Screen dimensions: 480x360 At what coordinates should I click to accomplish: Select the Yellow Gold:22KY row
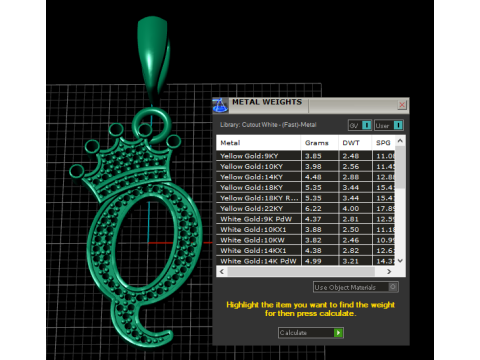point(306,208)
